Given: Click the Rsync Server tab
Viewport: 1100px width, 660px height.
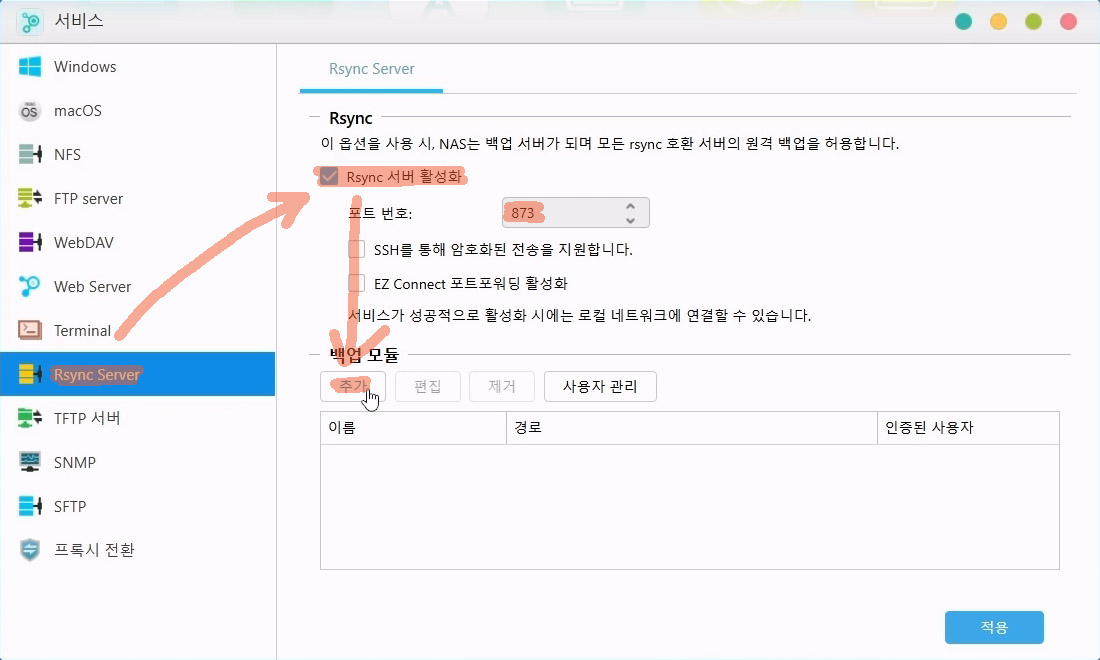Looking at the screenshot, I should point(372,70).
